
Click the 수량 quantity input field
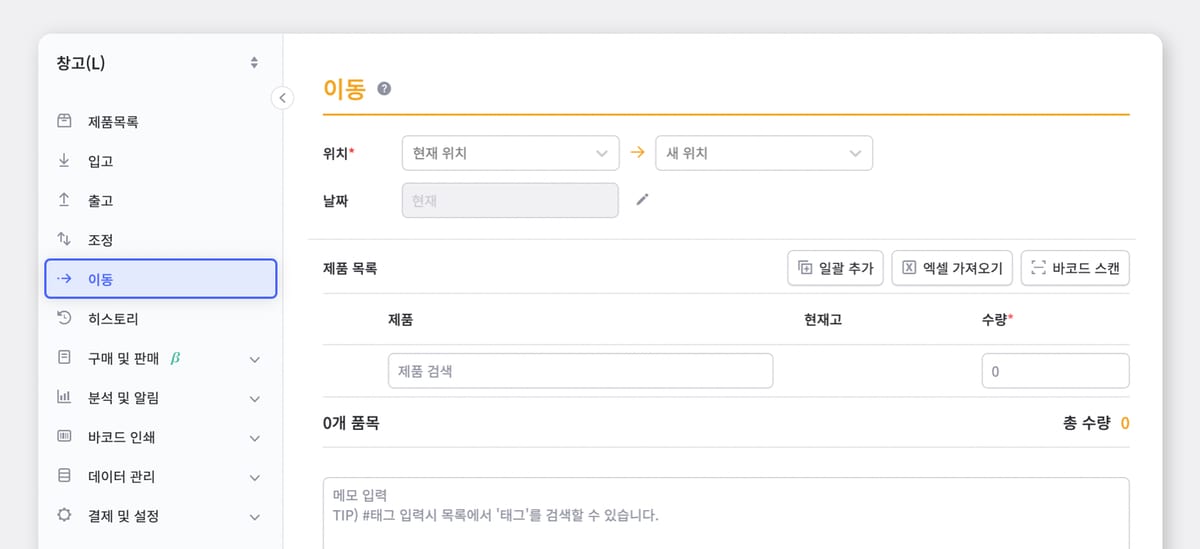pos(1055,371)
